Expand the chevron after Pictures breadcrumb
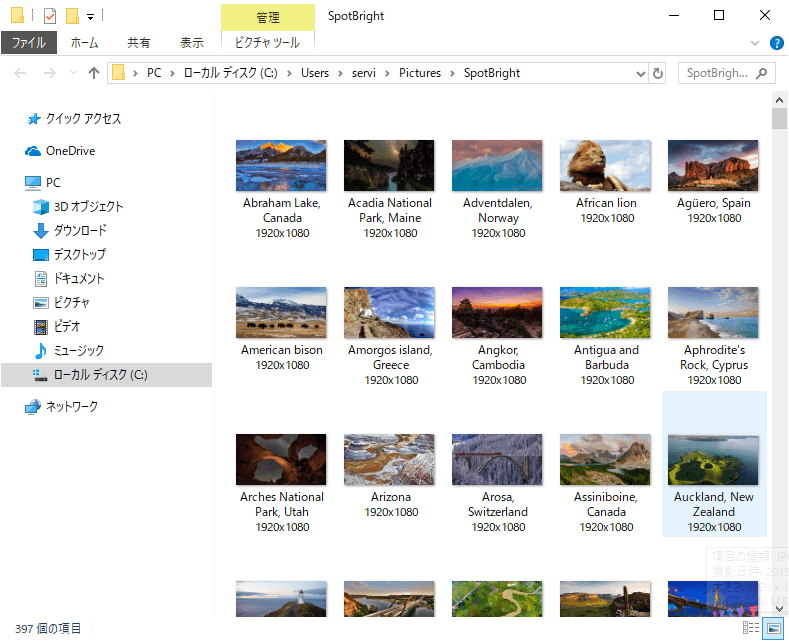The width and height of the screenshot is (789, 641). tap(452, 73)
